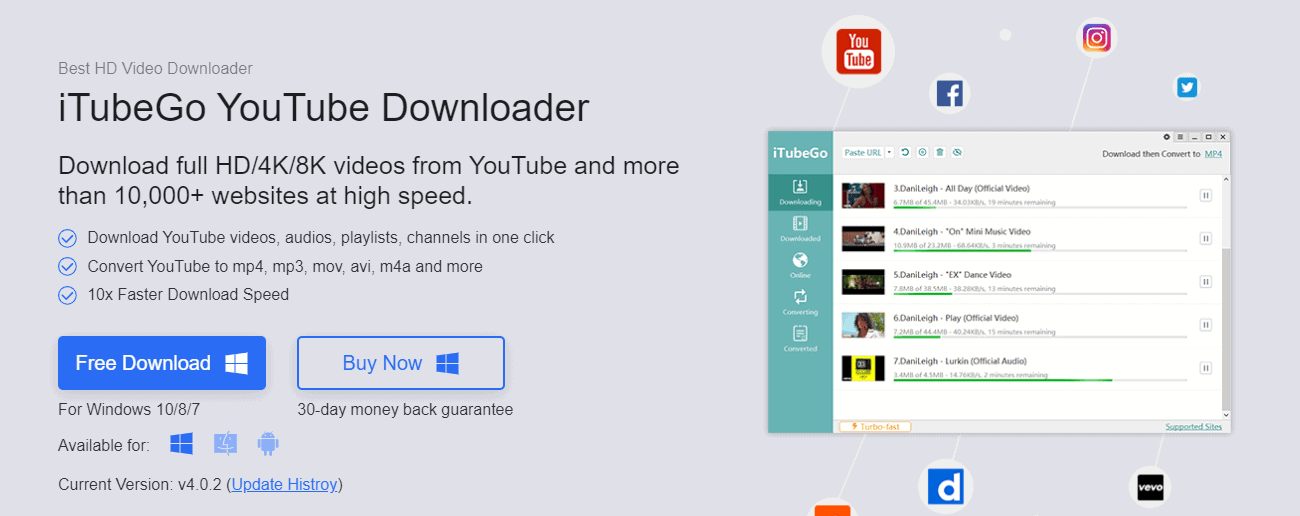Image resolution: width=1300 pixels, height=516 pixels.
Task: Click the thumbnail of "Lurkin (Official Audio)"
Action: point(863,368)
